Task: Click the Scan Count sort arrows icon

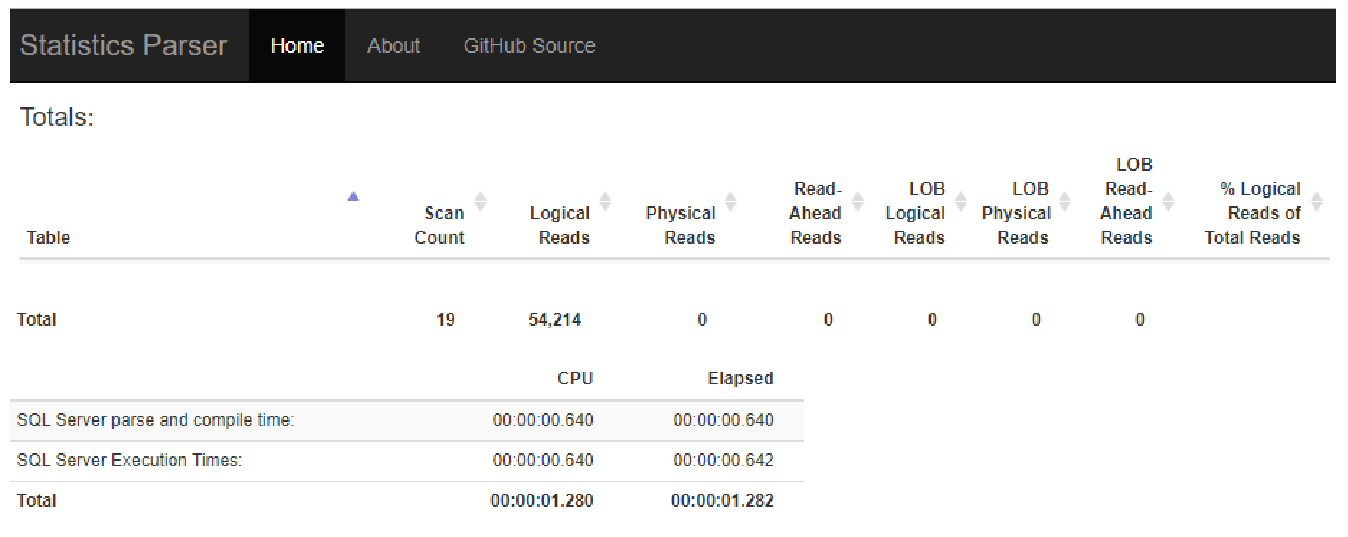Action: (480, 201)
